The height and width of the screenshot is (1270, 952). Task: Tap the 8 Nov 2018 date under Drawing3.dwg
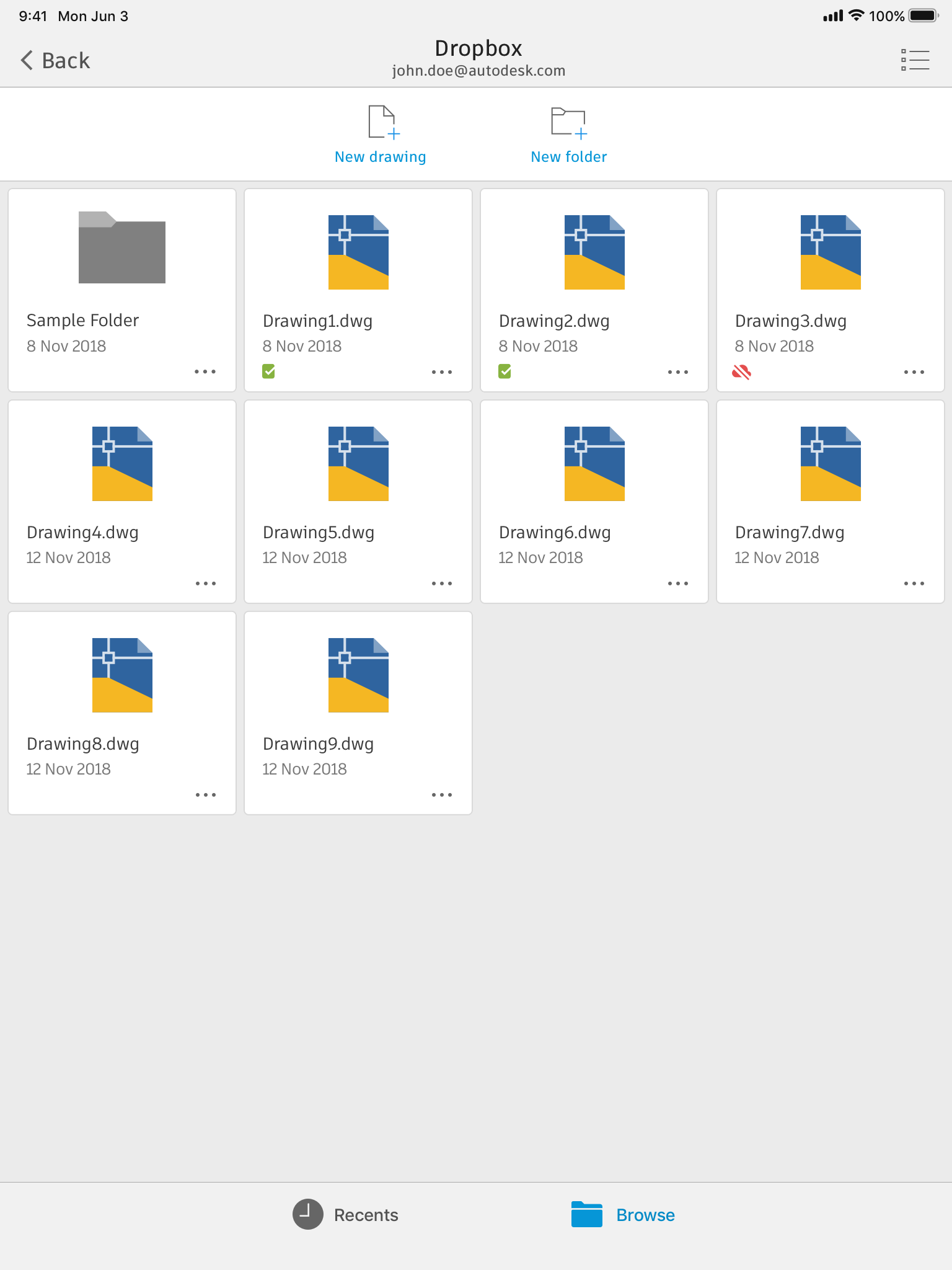tap(774, 346)
